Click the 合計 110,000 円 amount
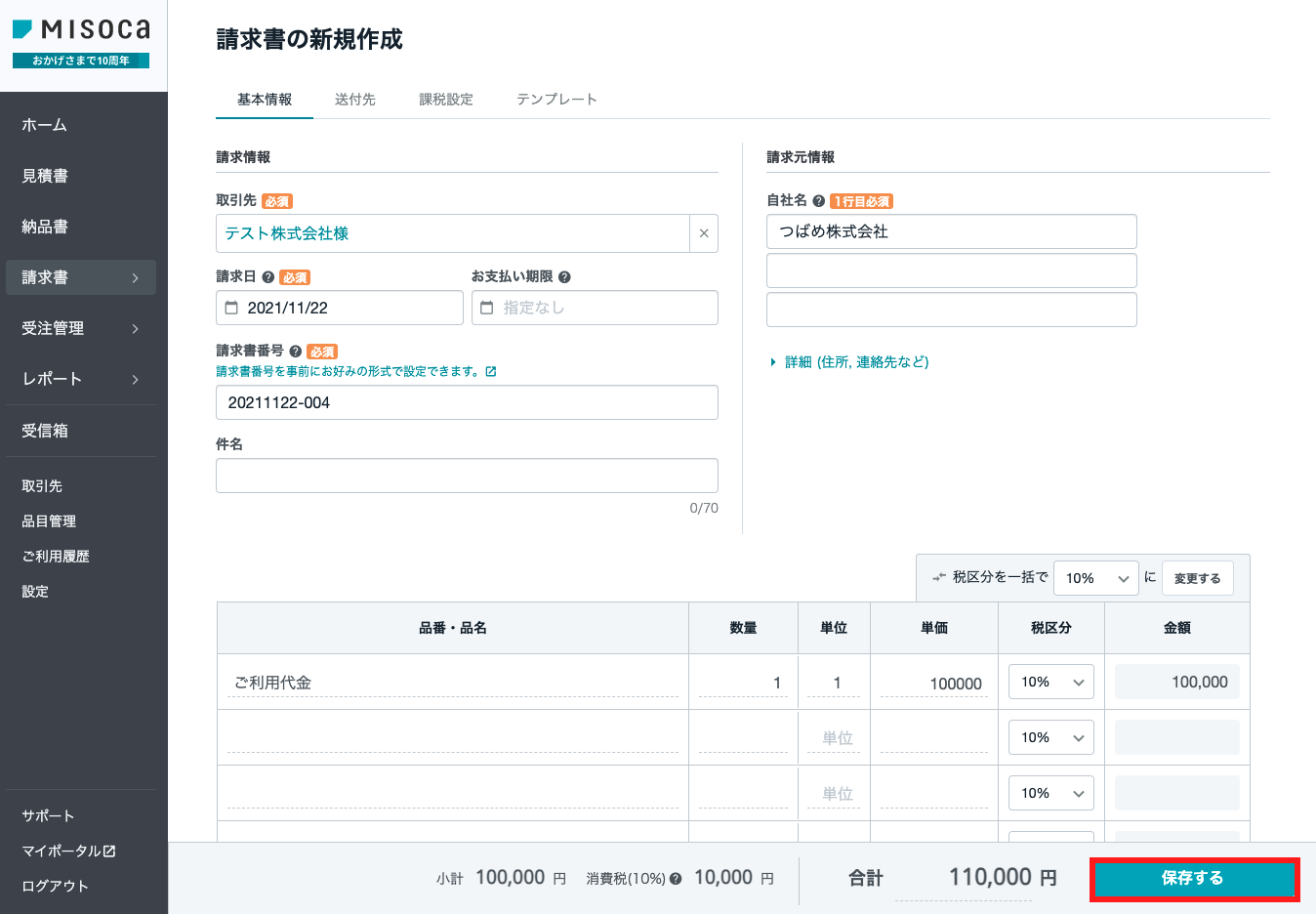 (1003, 877)
